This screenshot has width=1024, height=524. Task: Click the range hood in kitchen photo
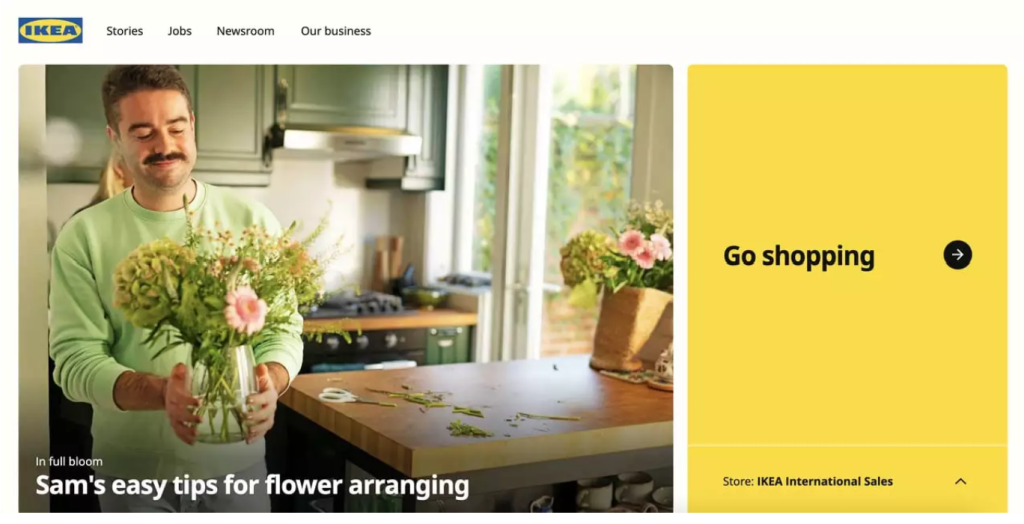click(346, 143)
